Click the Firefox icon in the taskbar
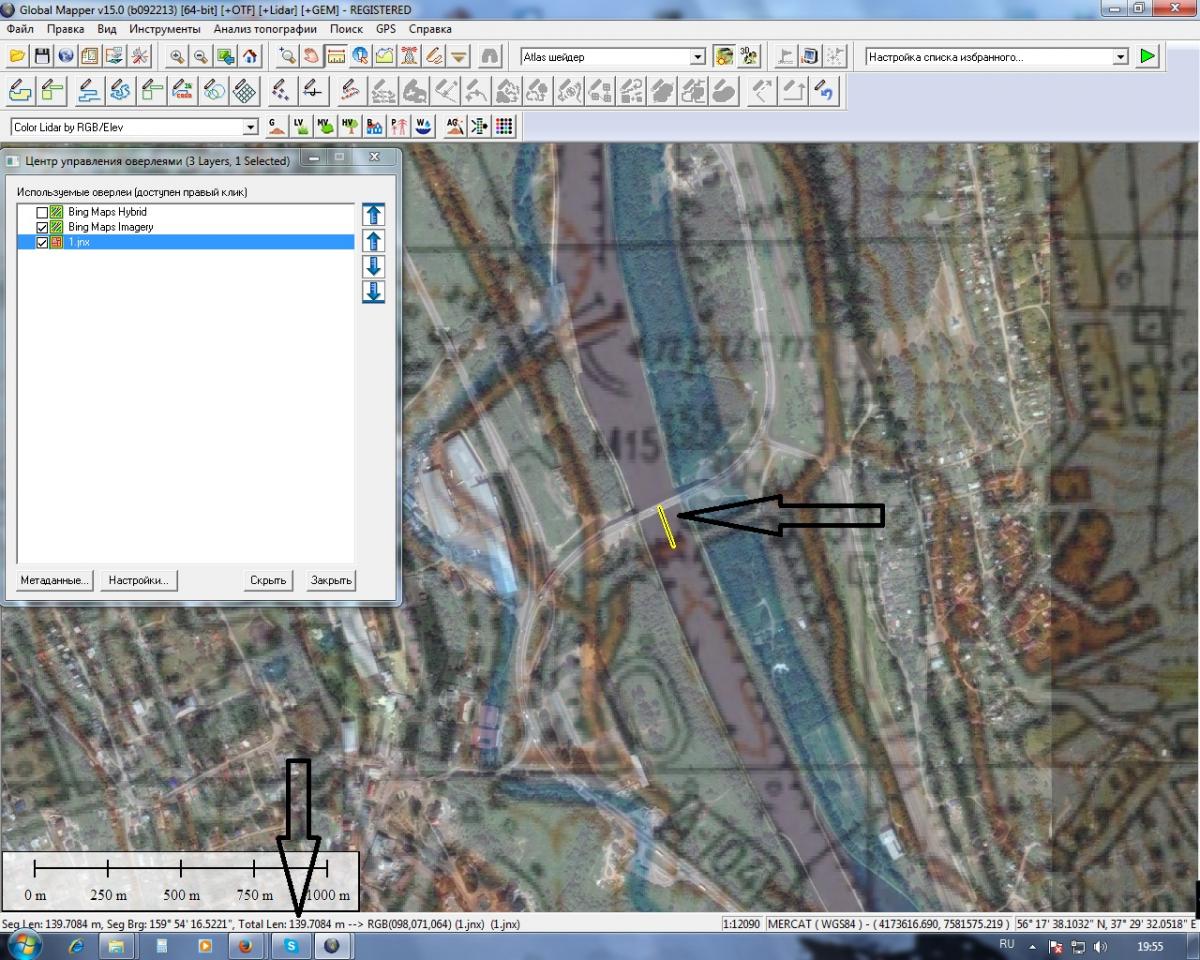1200x960 pixels. pyautogui.click(x=245, y=945)
